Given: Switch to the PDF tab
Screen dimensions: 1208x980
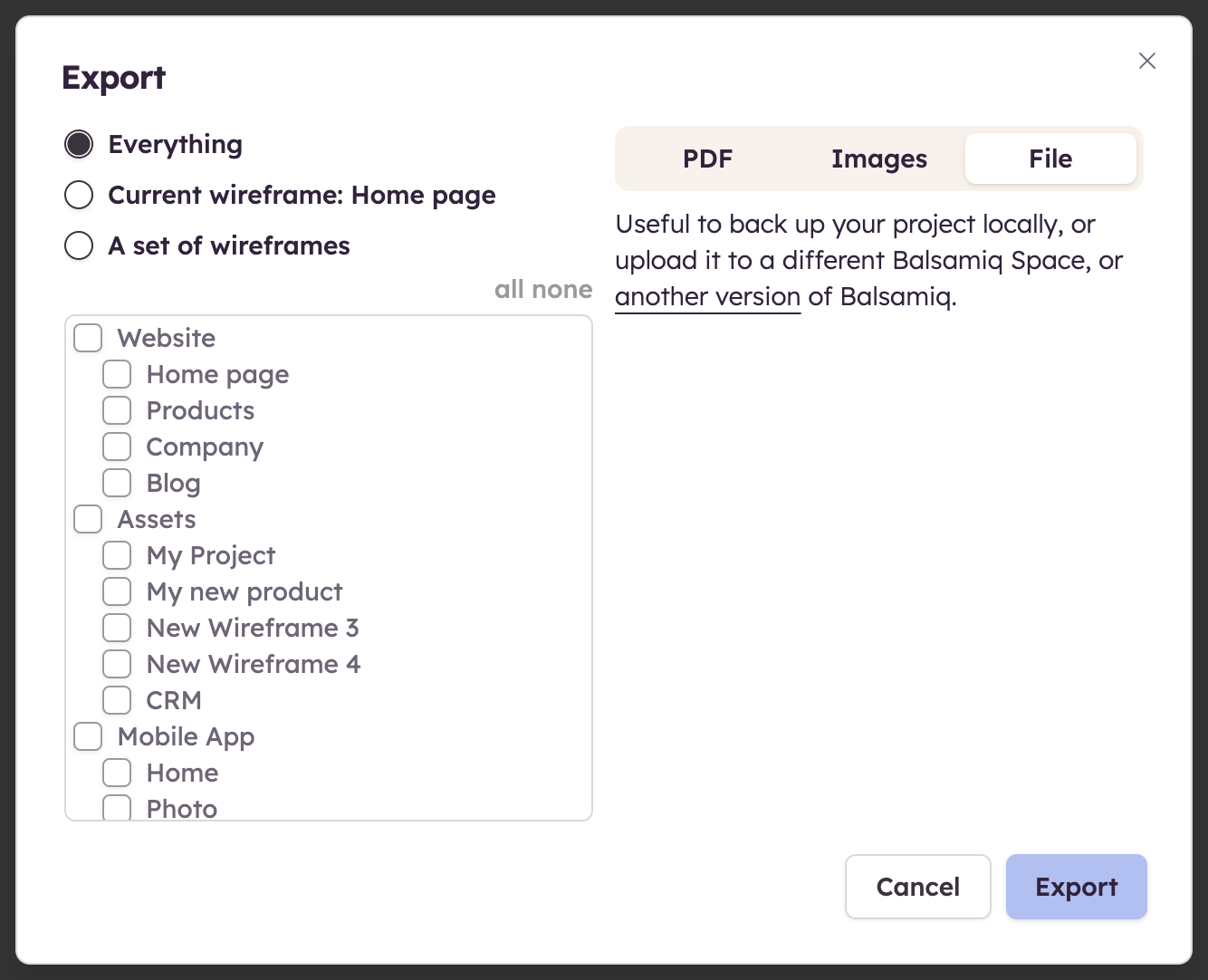Looking at the screenshot, I should click(x=707, y=159).
